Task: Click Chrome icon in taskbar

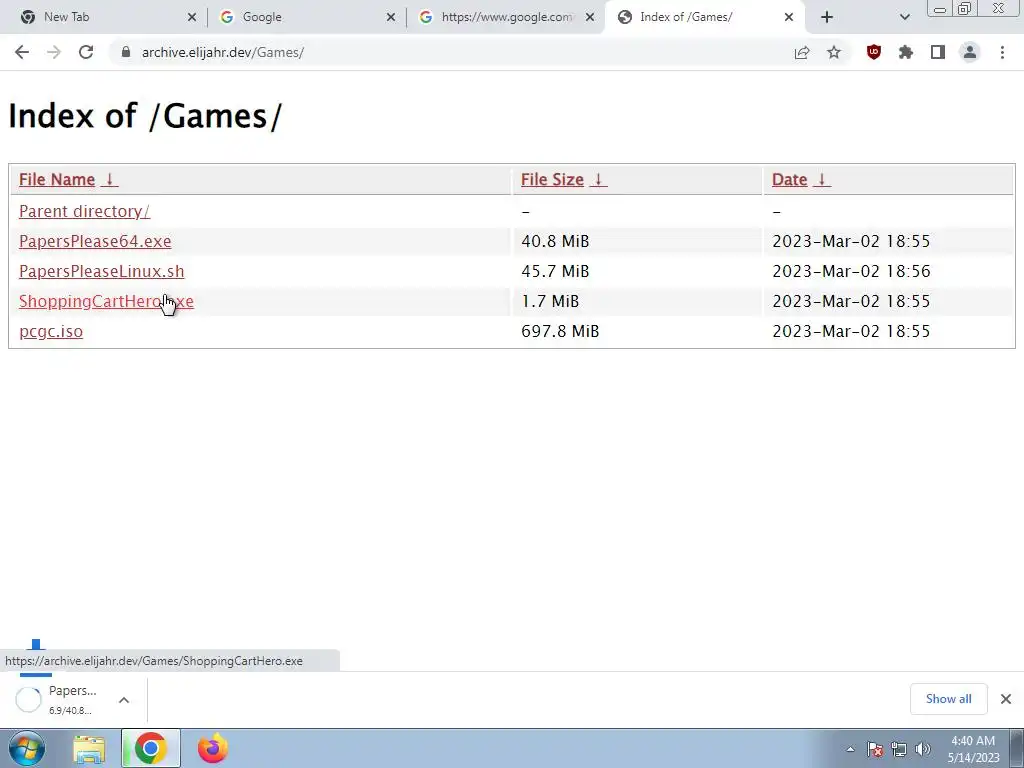Action: (151, 748)
